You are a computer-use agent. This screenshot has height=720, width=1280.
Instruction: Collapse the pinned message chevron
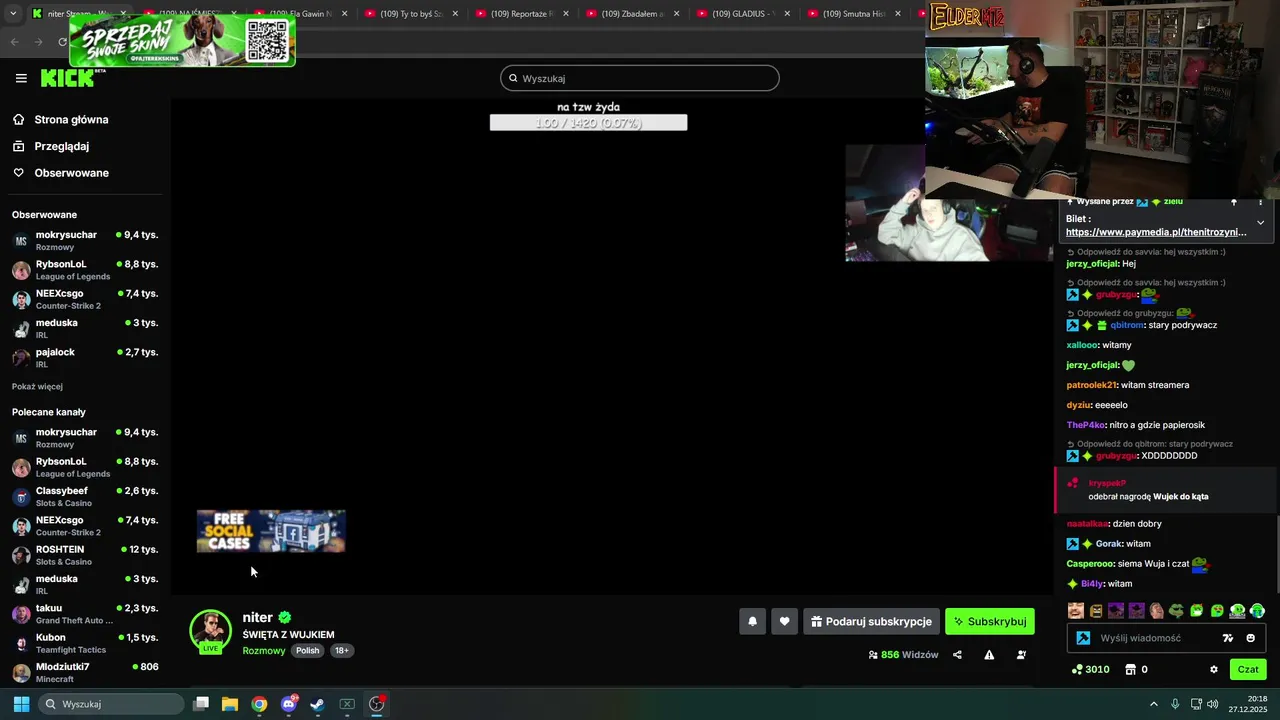[x=1260, y=222]
